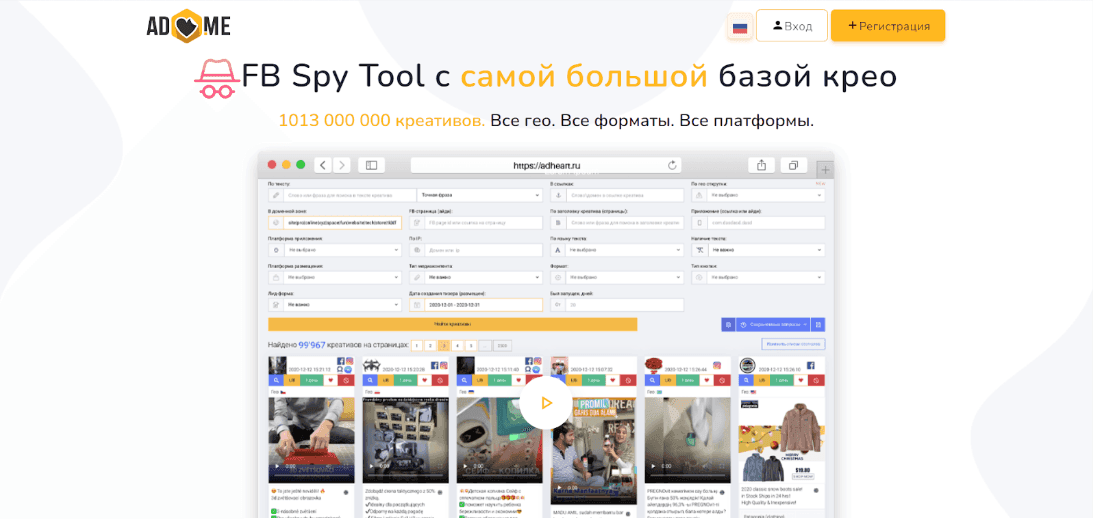1093x519 pixels.
Task: Open the Сохраненные запросы dropdown
Action: pyautogui.click(x=773, y=325)
